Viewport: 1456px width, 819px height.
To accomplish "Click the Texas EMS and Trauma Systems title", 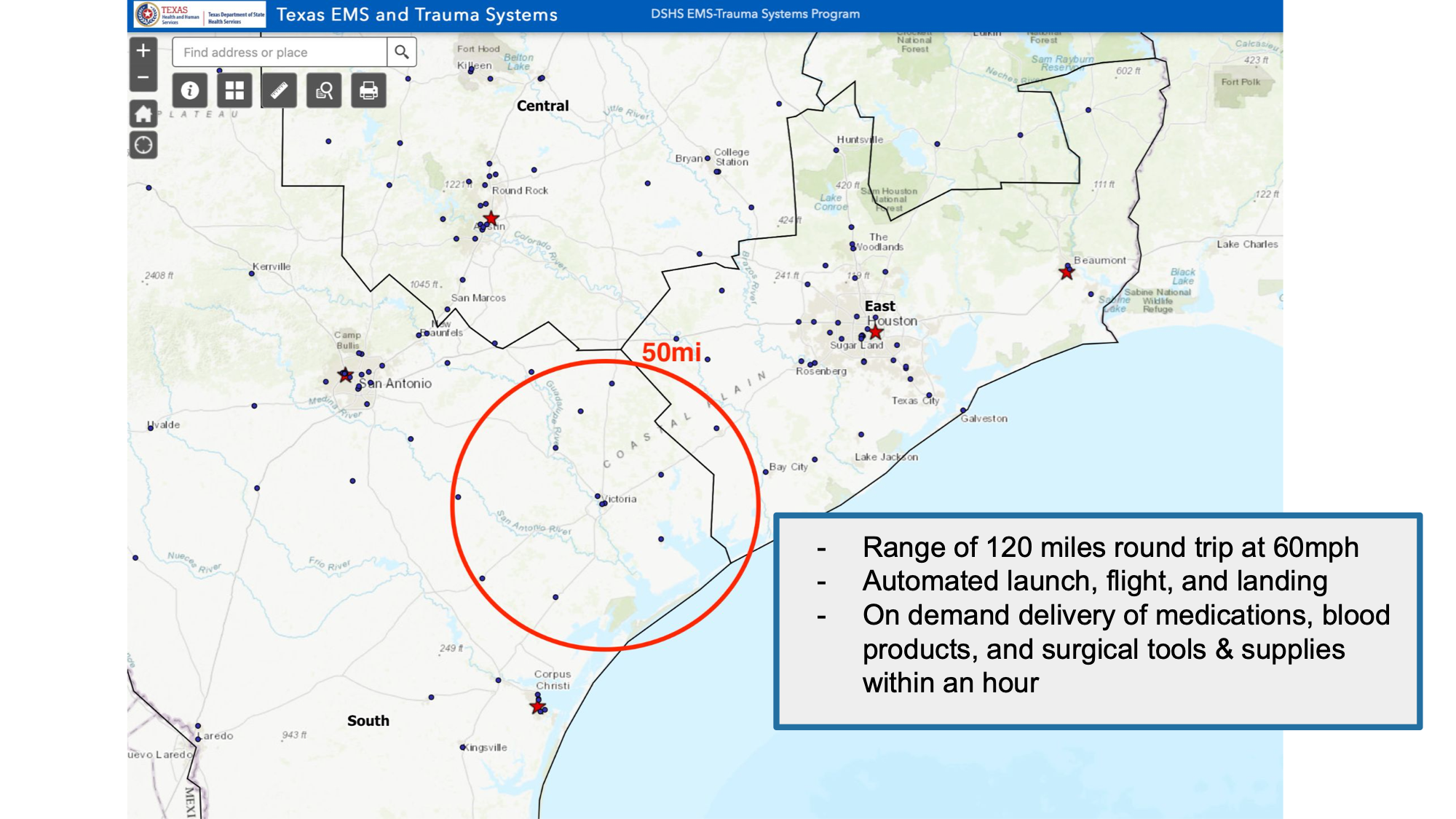I will click(x=417, y=15).
